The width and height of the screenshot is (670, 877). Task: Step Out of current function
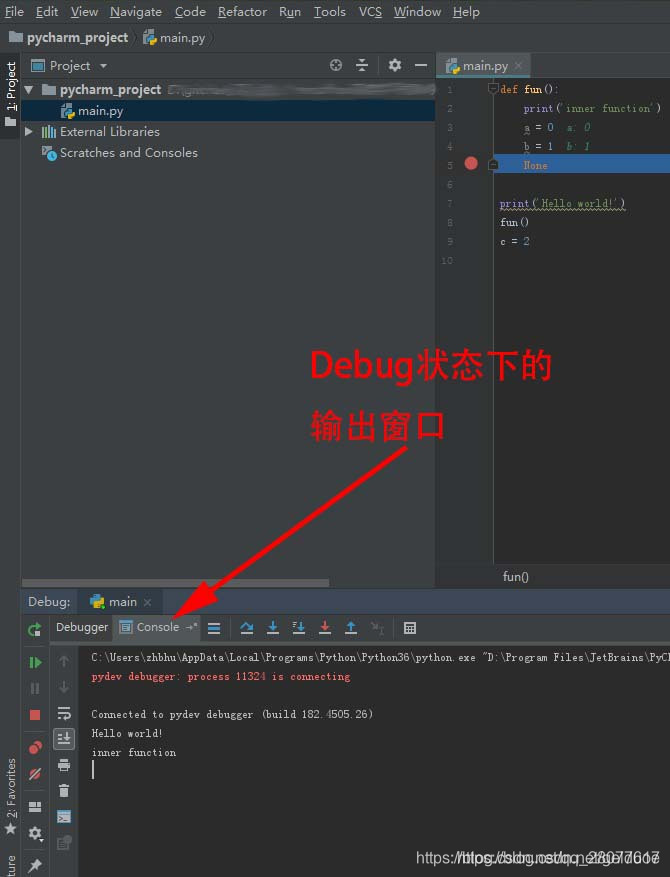click(x=351, y=628)
